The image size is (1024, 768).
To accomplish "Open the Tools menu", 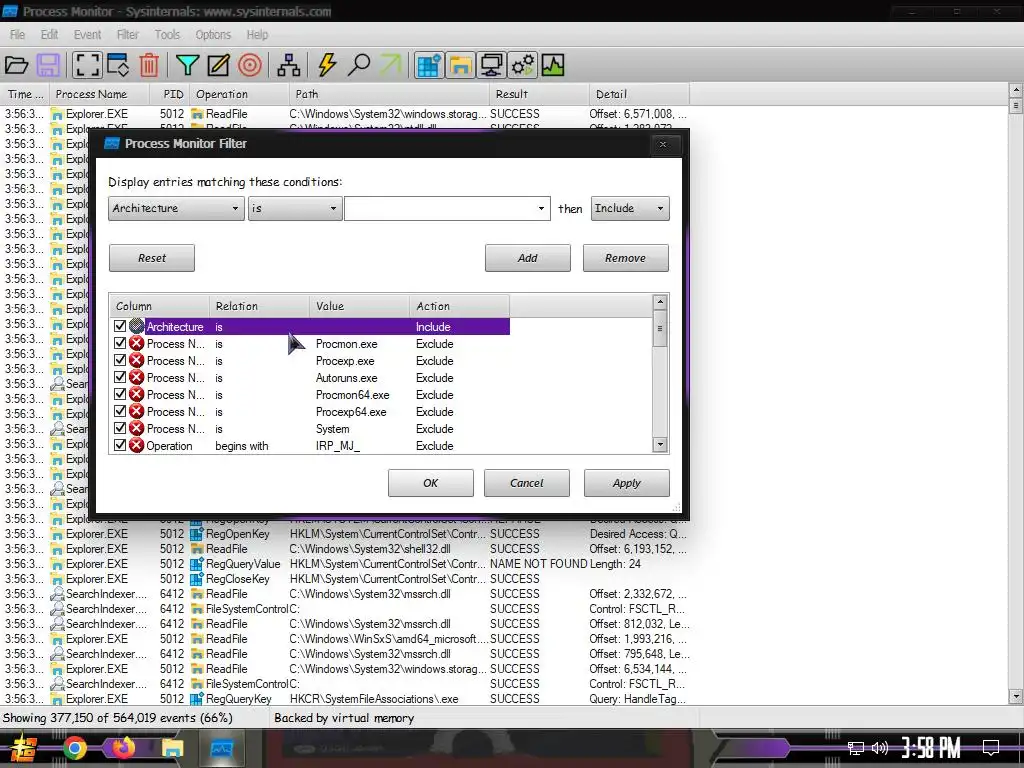I will [x=167, y=35].
